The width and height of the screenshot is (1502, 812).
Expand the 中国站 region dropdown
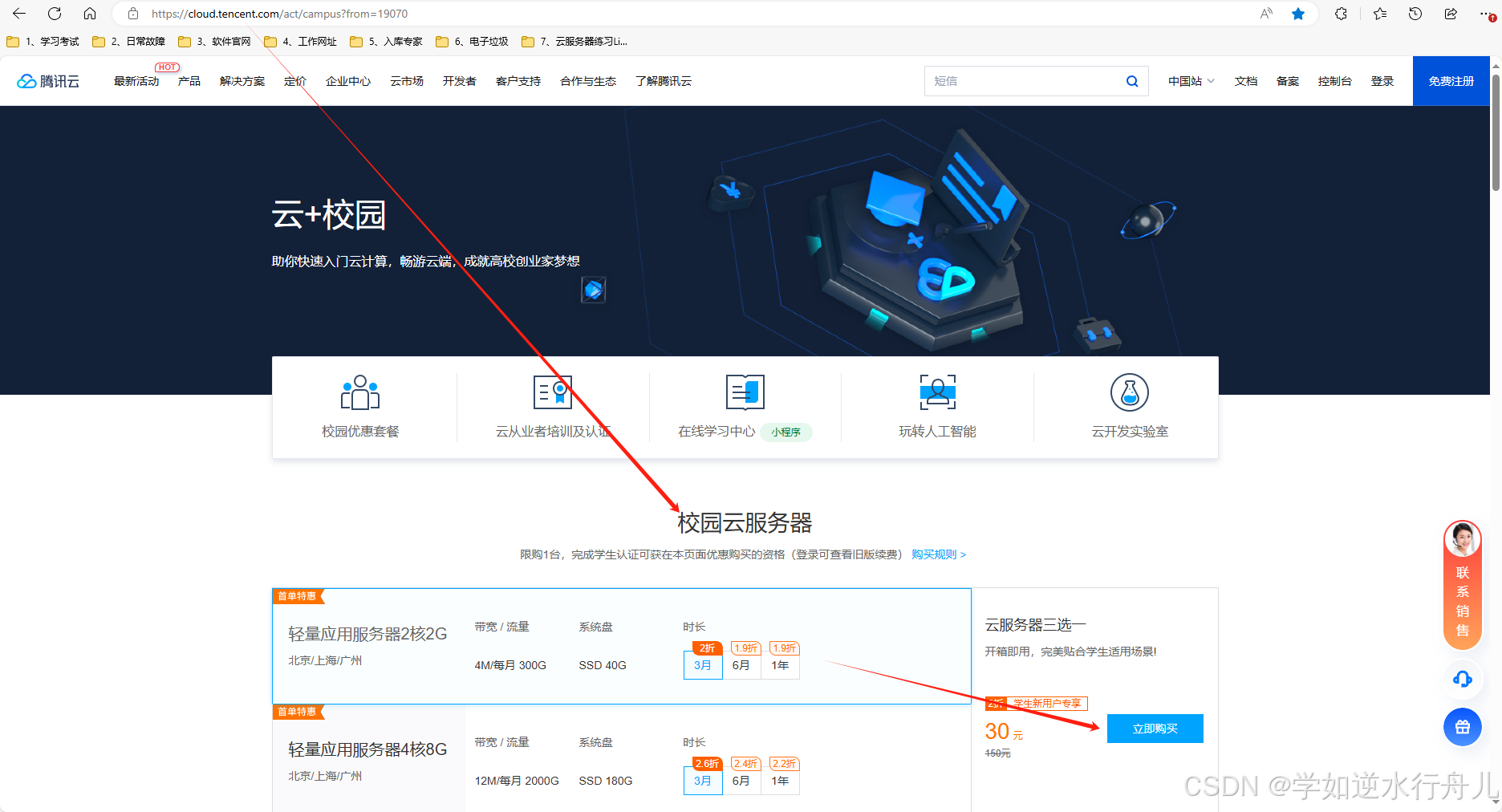point(1191,81)
